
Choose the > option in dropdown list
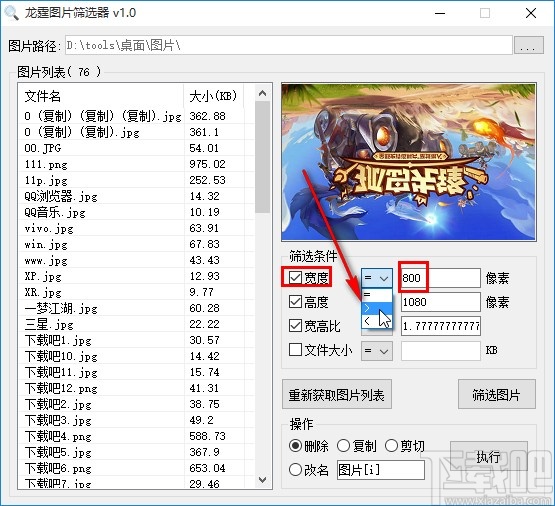click(377, 308)
